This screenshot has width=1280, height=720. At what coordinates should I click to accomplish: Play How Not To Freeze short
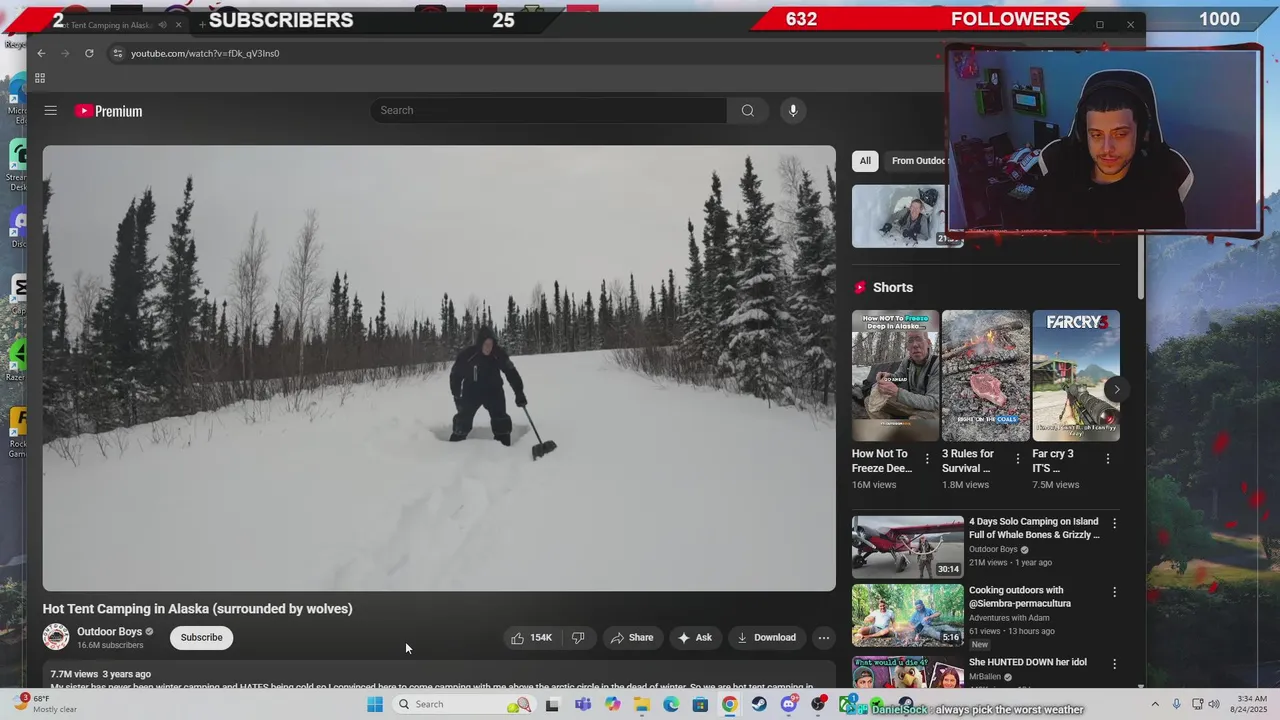(895, 375)
